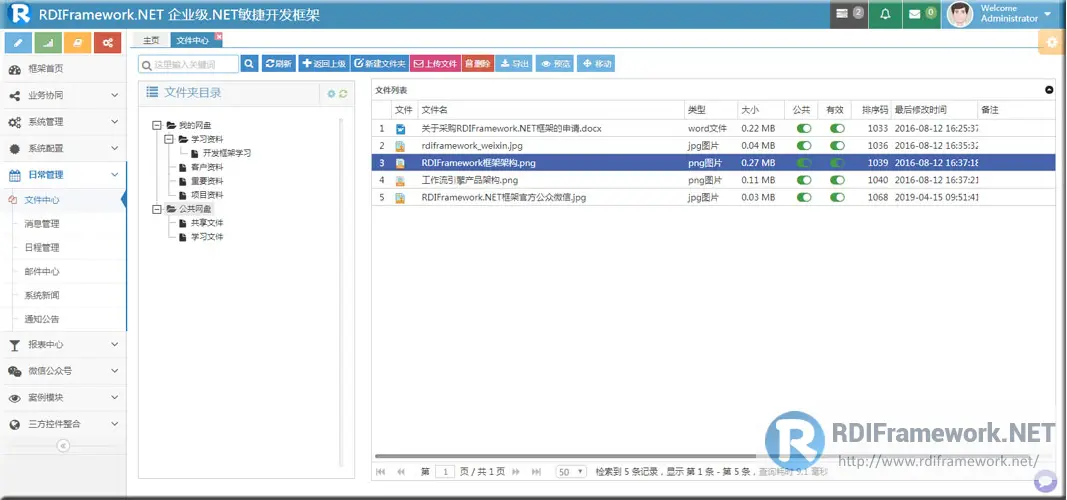Click the 上传文件 button
1067x500 pixels.
pos(436,64)
